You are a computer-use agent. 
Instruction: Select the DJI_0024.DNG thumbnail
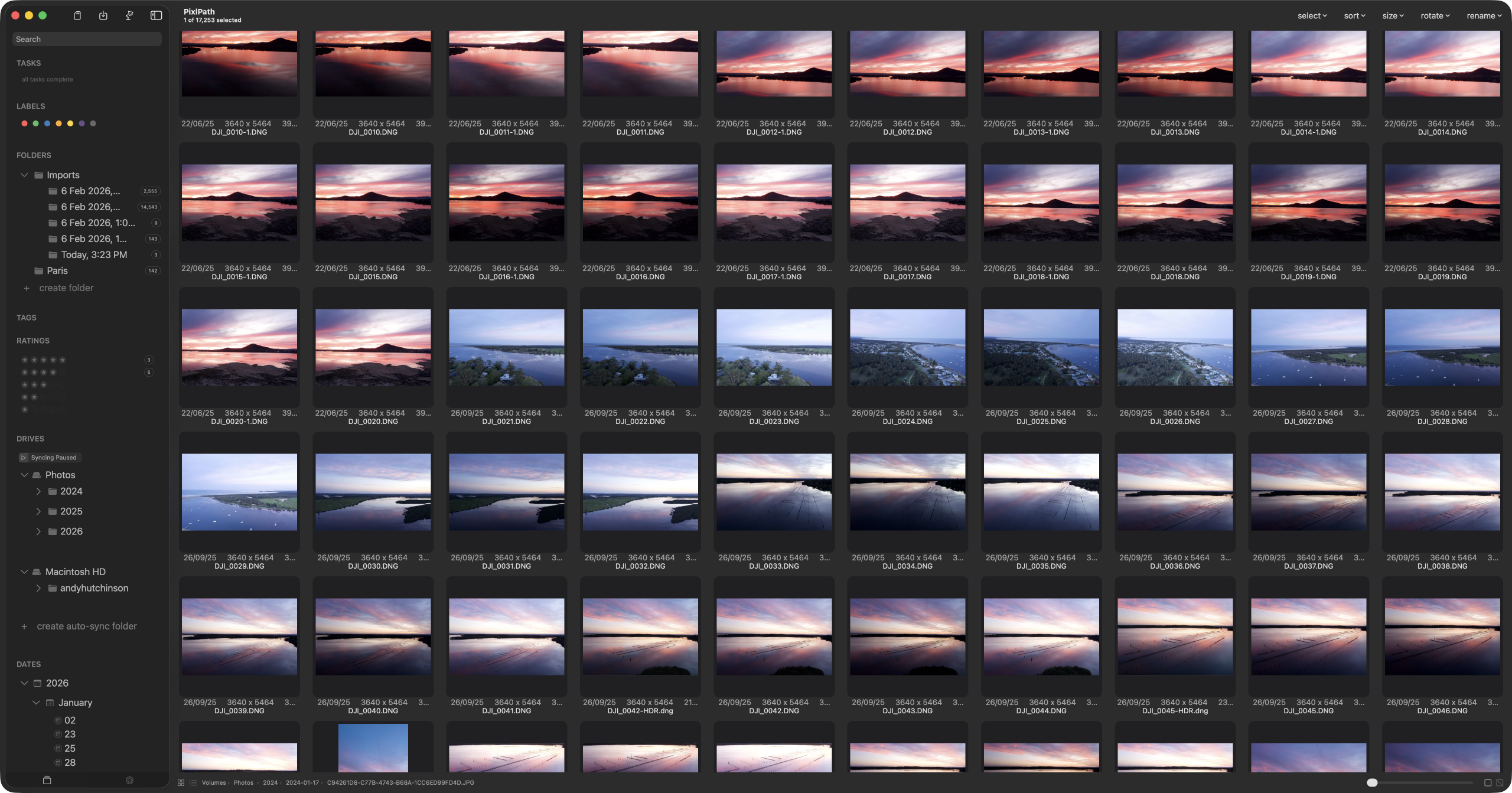click(907, 347)
